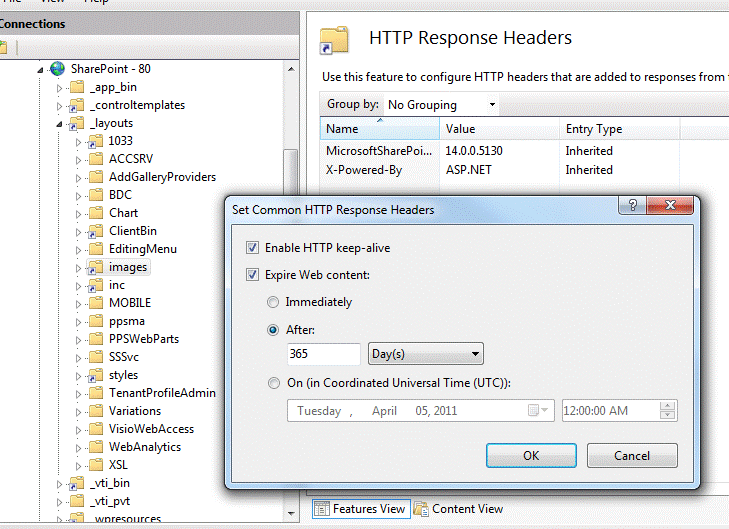This screenshot has height=529, width=729.
Task: Click the images folder icon
Action: 96,267
